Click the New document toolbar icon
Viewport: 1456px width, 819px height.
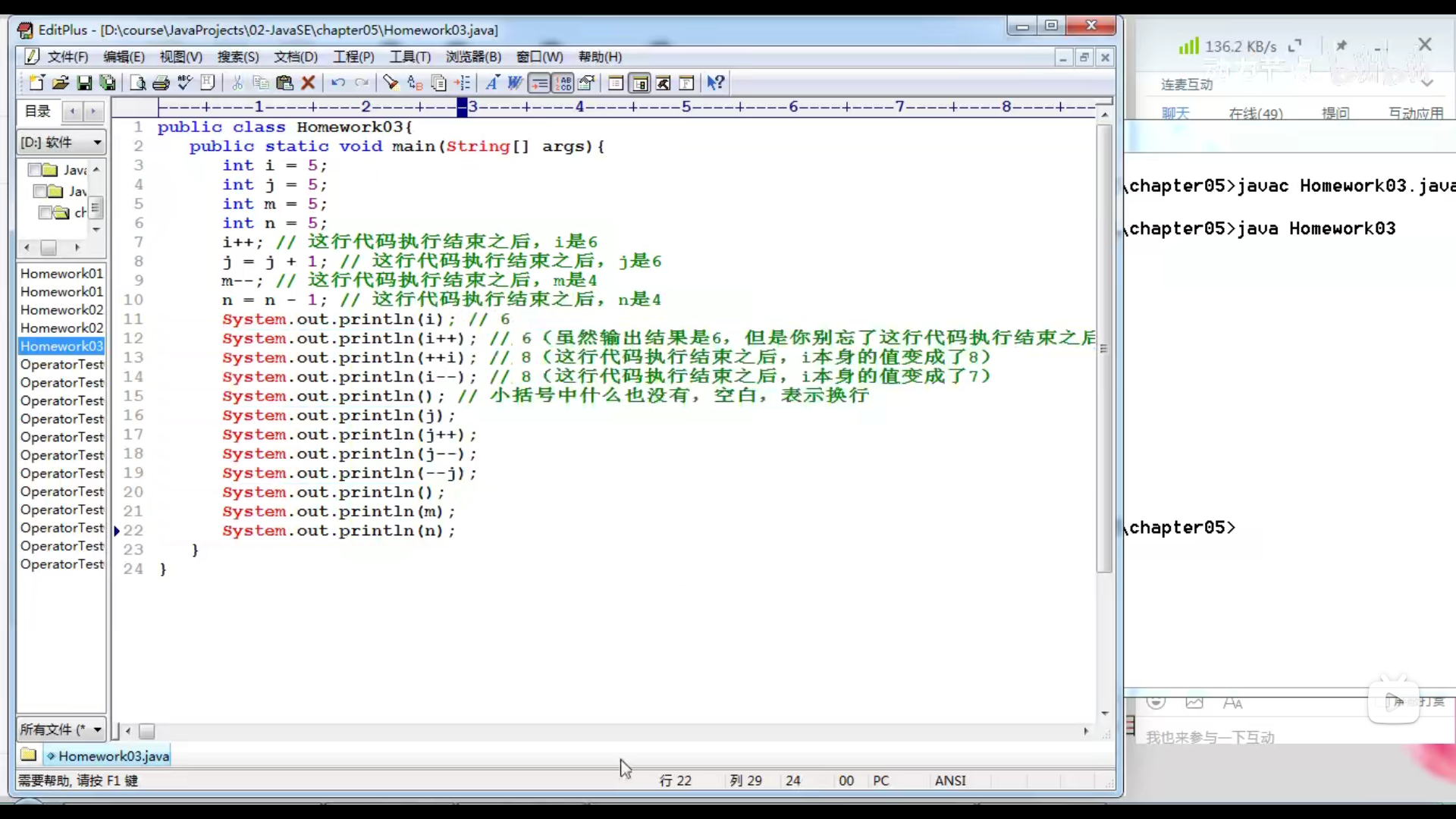tap(36, 83)
